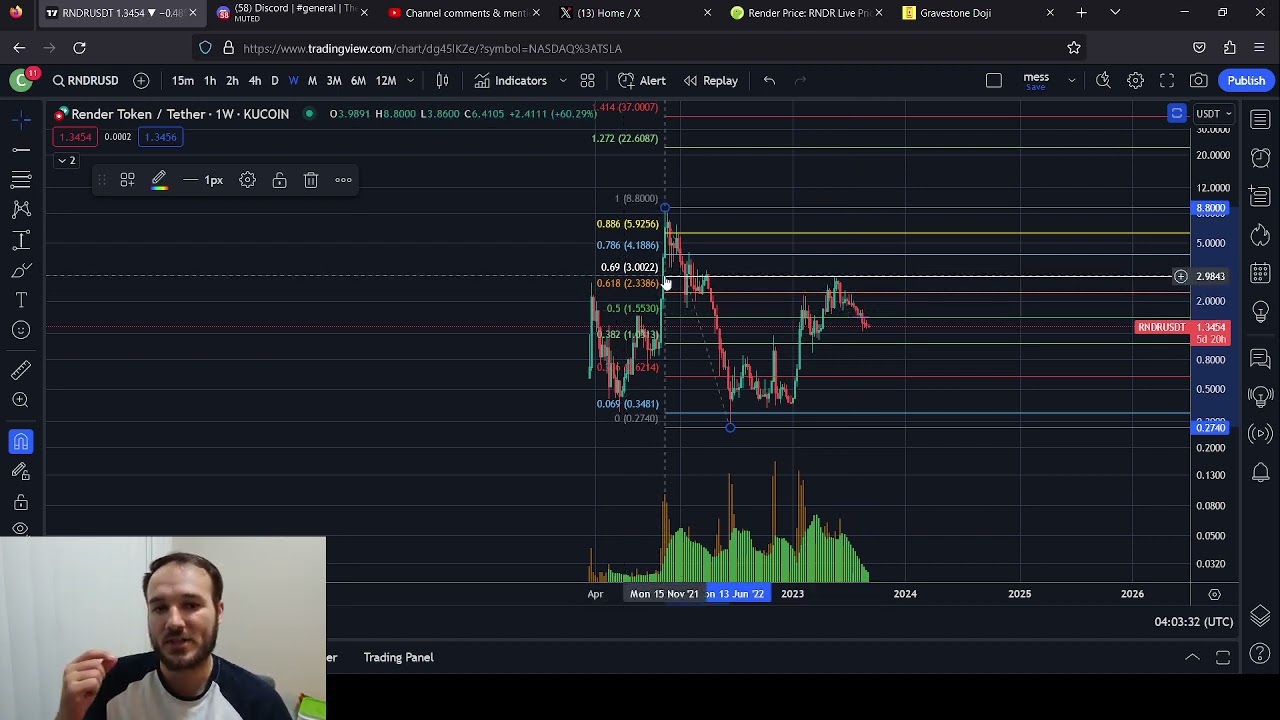Expand the timeframe intervals dropdown chevron
The width and height of the screenshot is (1280, 720).
tap(410, 80)
